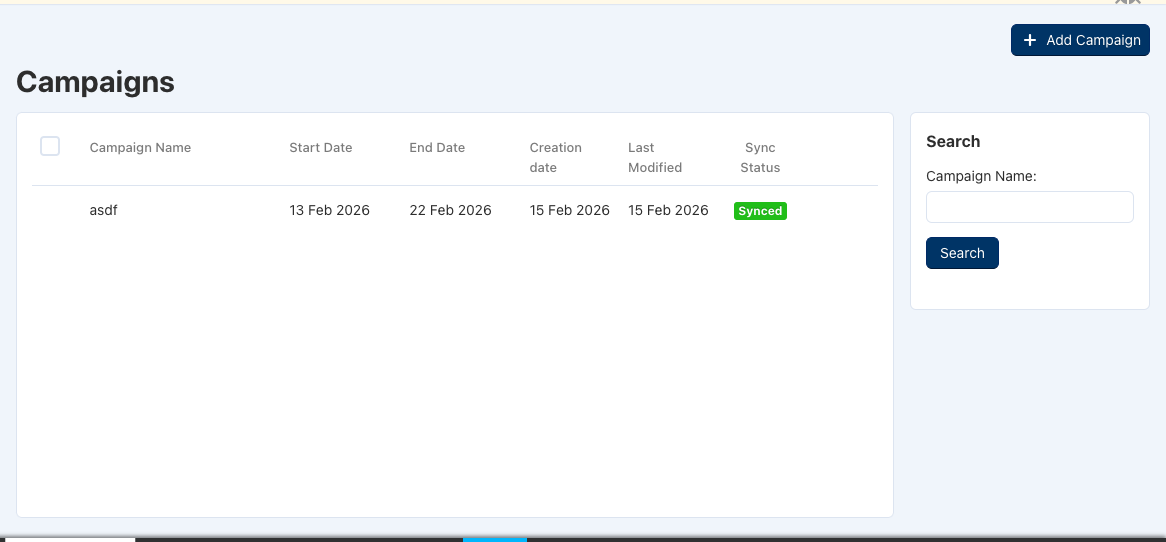Focus the Campaign Name search field
Image resolution: width=1166 pixels, height=542 pixels.
point(1029,207)
